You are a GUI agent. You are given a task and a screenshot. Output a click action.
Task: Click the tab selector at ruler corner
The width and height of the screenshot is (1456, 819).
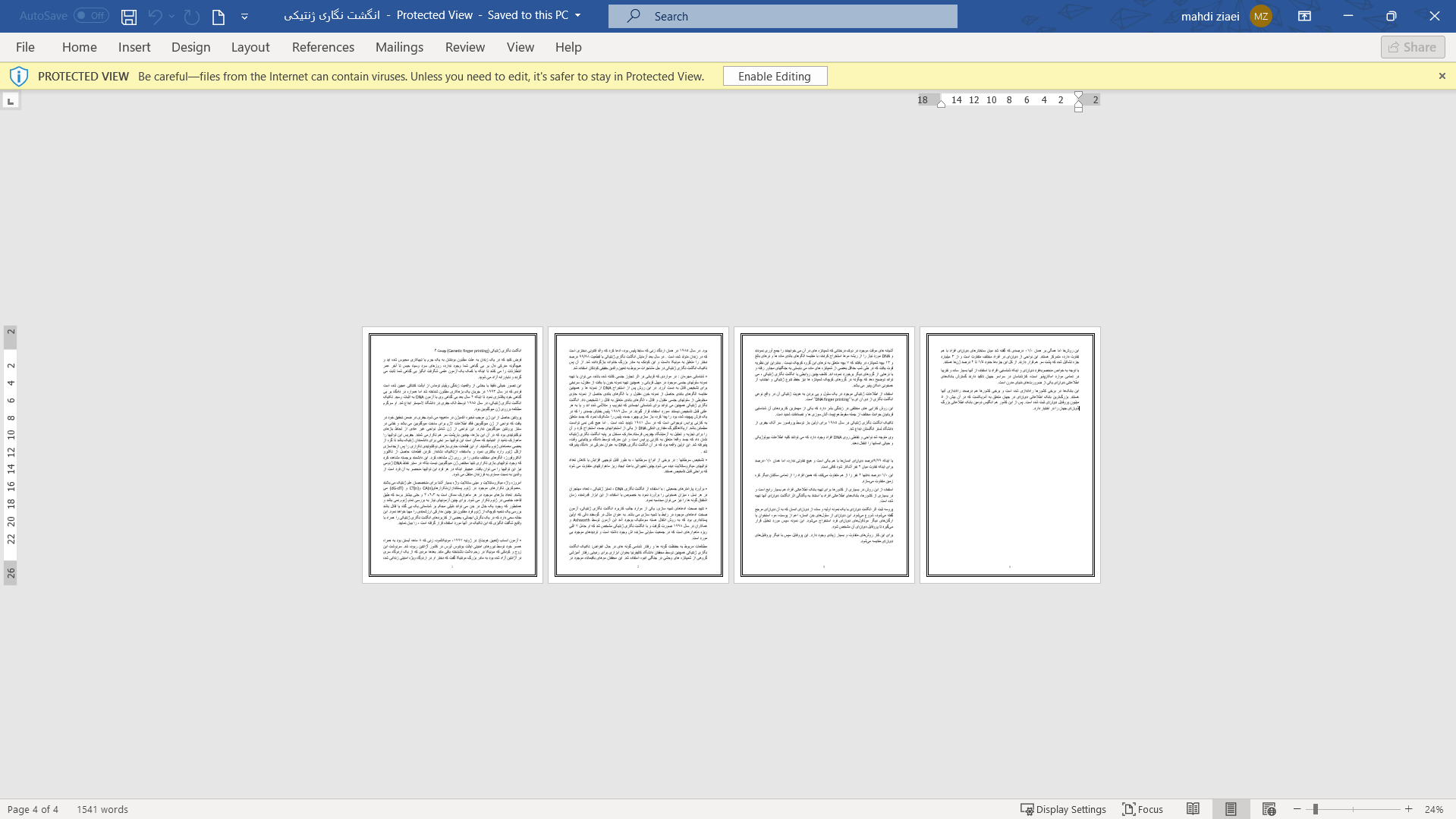(11, 101)
